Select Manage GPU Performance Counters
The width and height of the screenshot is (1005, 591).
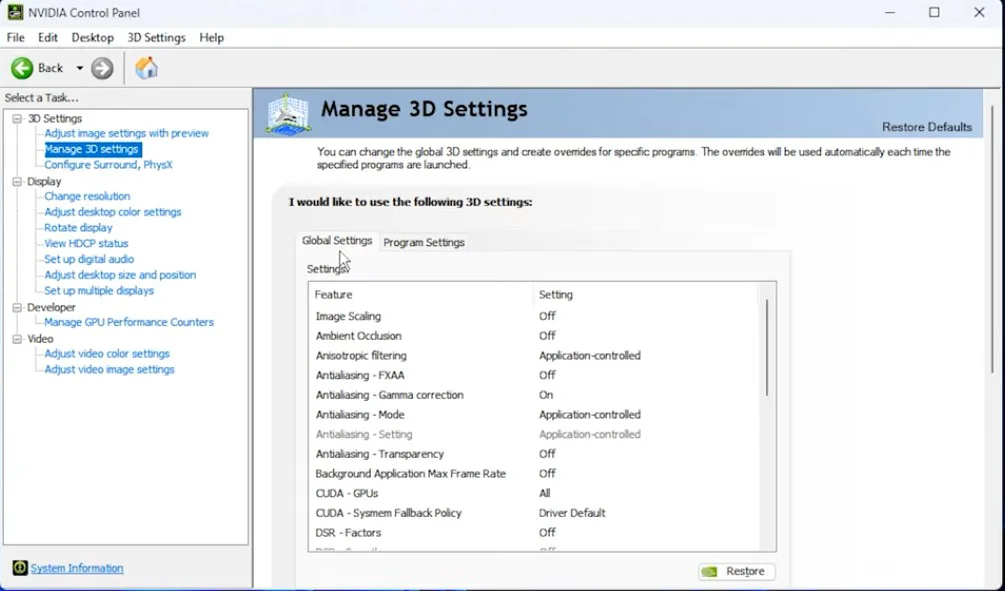point(129,322)
